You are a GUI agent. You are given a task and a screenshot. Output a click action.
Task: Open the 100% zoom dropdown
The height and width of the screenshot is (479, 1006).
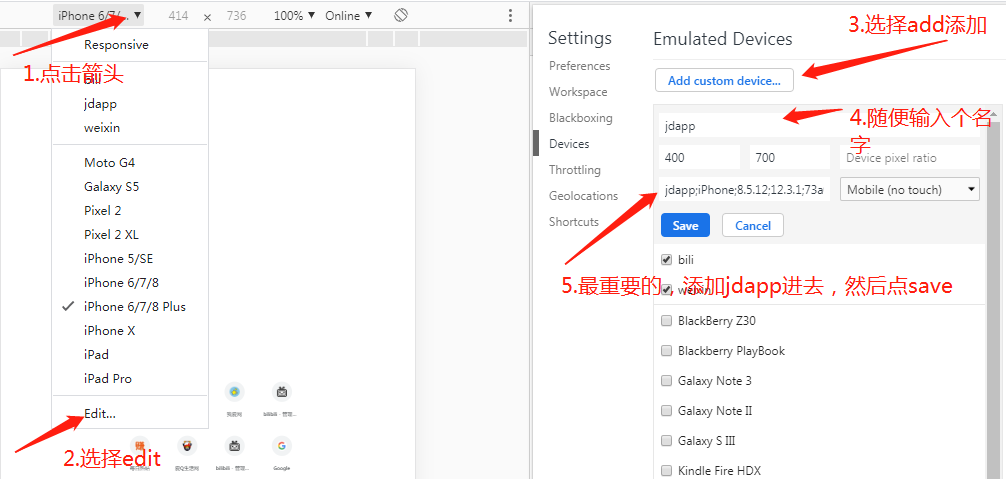[x=294, y=16]
